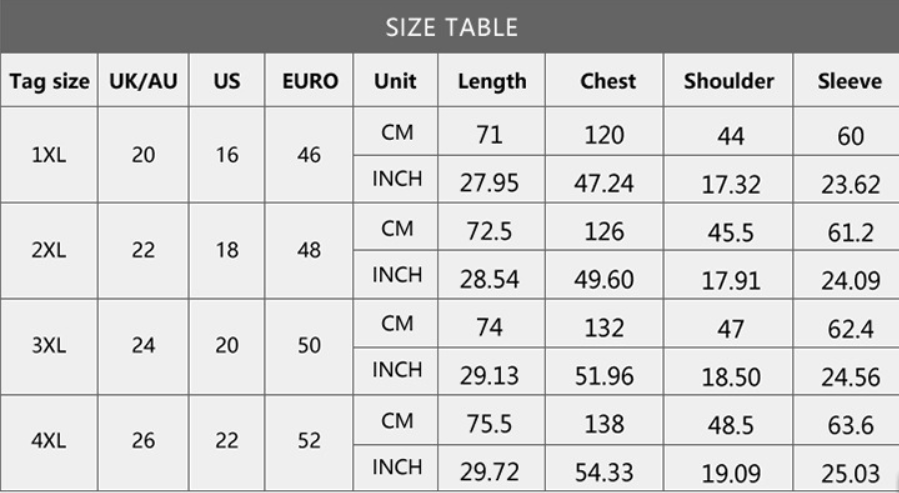Screen dimensions: 899x493
Task: Select the Sleeve column header
Action: 849,82
